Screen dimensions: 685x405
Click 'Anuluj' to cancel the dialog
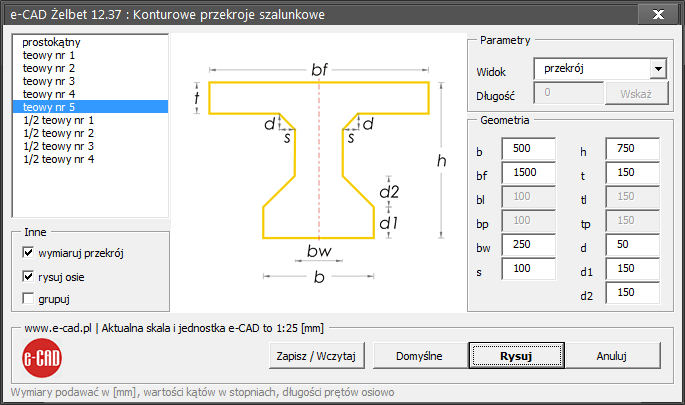point(612,356)
